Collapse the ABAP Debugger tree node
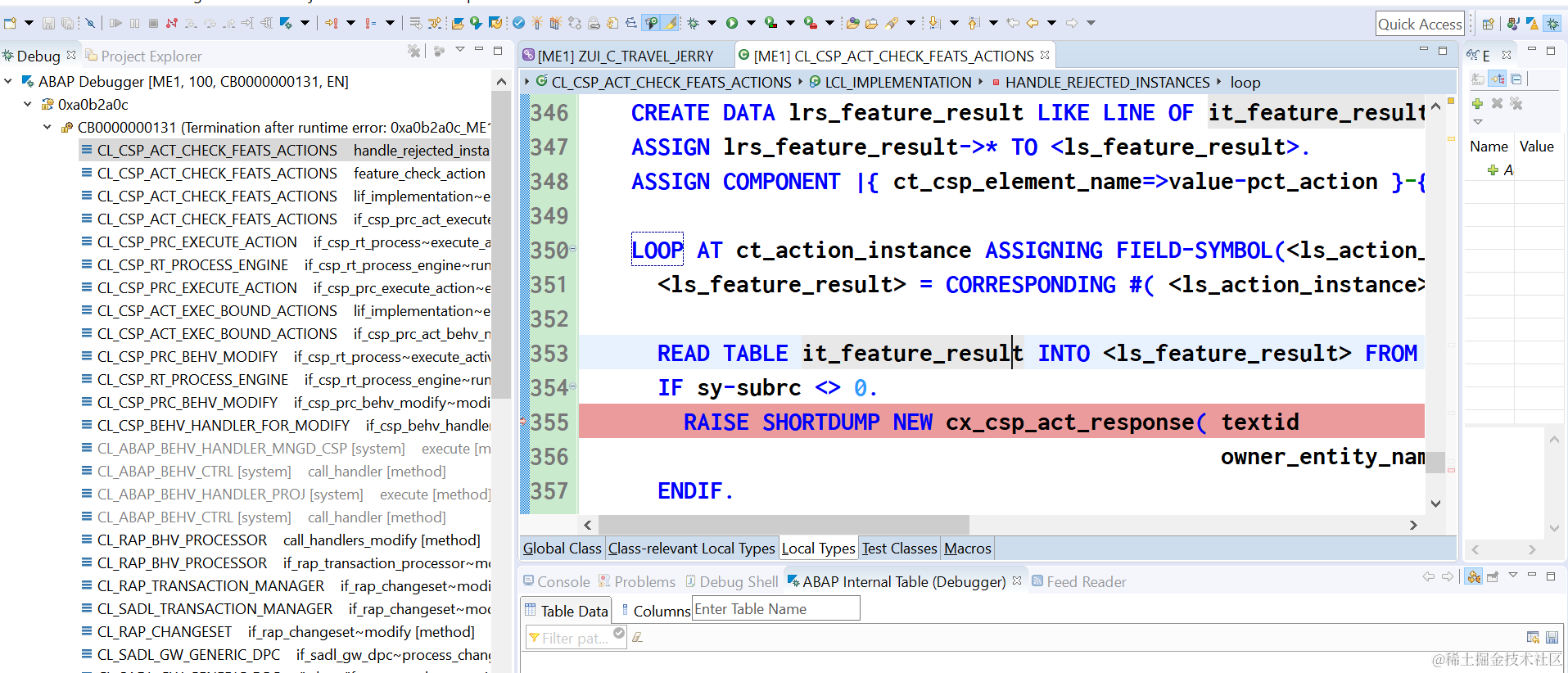 tap(8, 81)
